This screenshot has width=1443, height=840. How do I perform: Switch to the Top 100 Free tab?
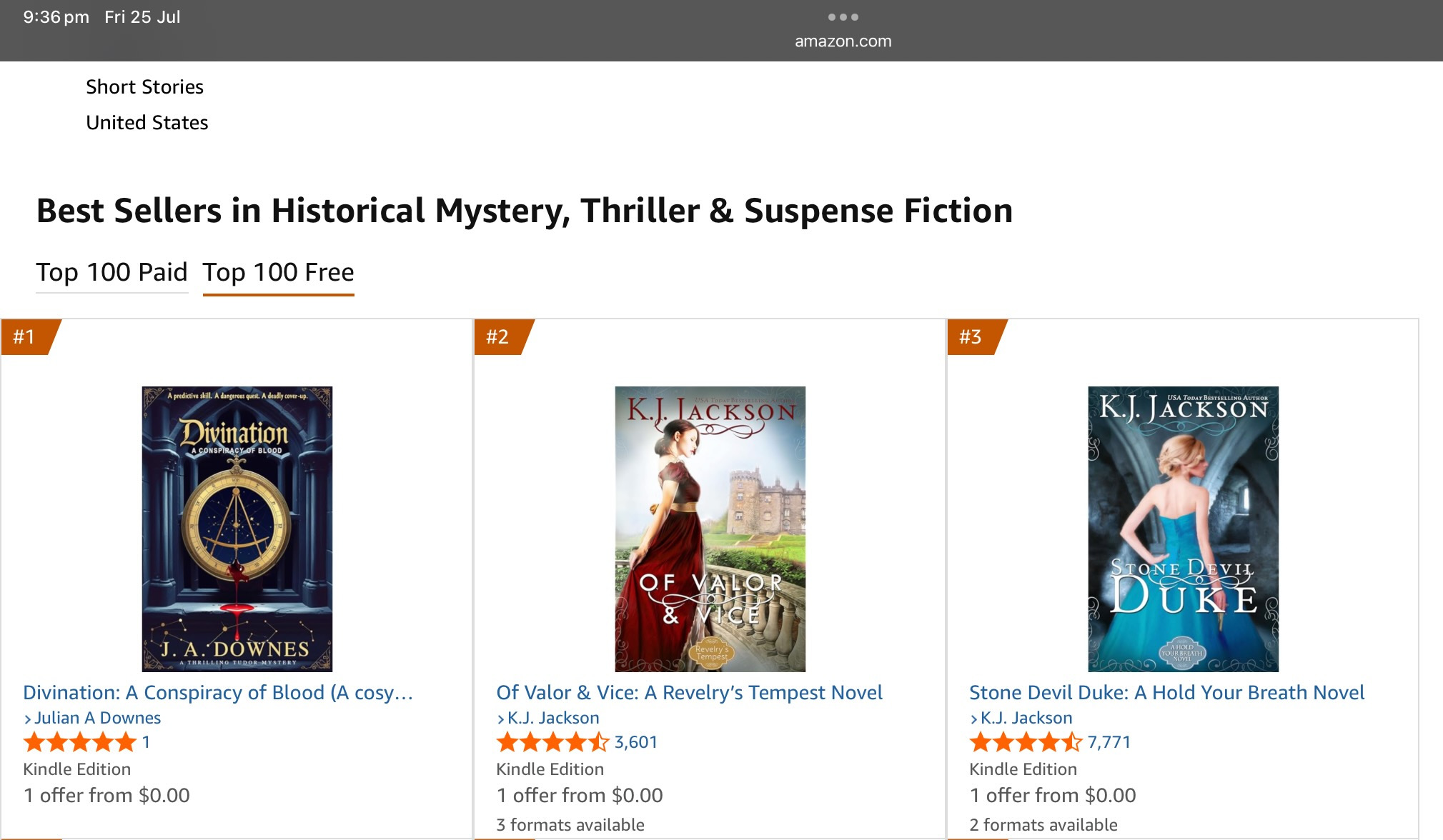pyautogui.click(x=278, y=273)
